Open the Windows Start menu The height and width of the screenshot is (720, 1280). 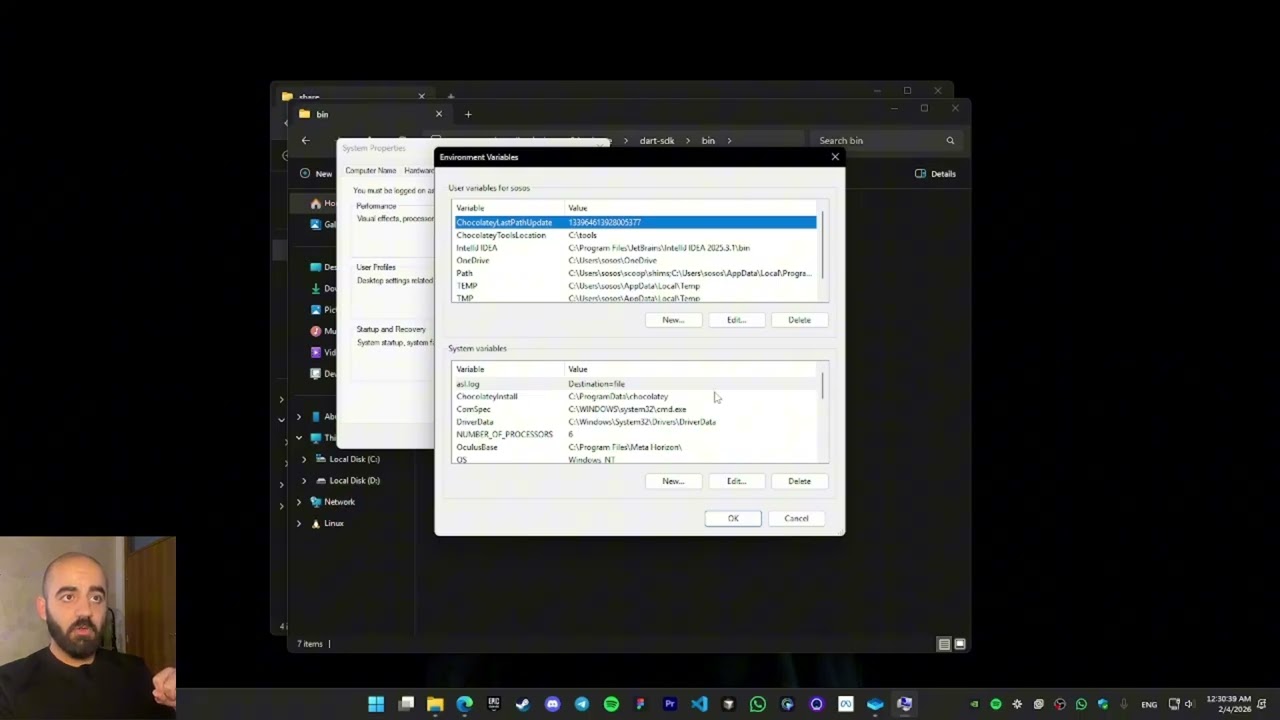point(376,704)
